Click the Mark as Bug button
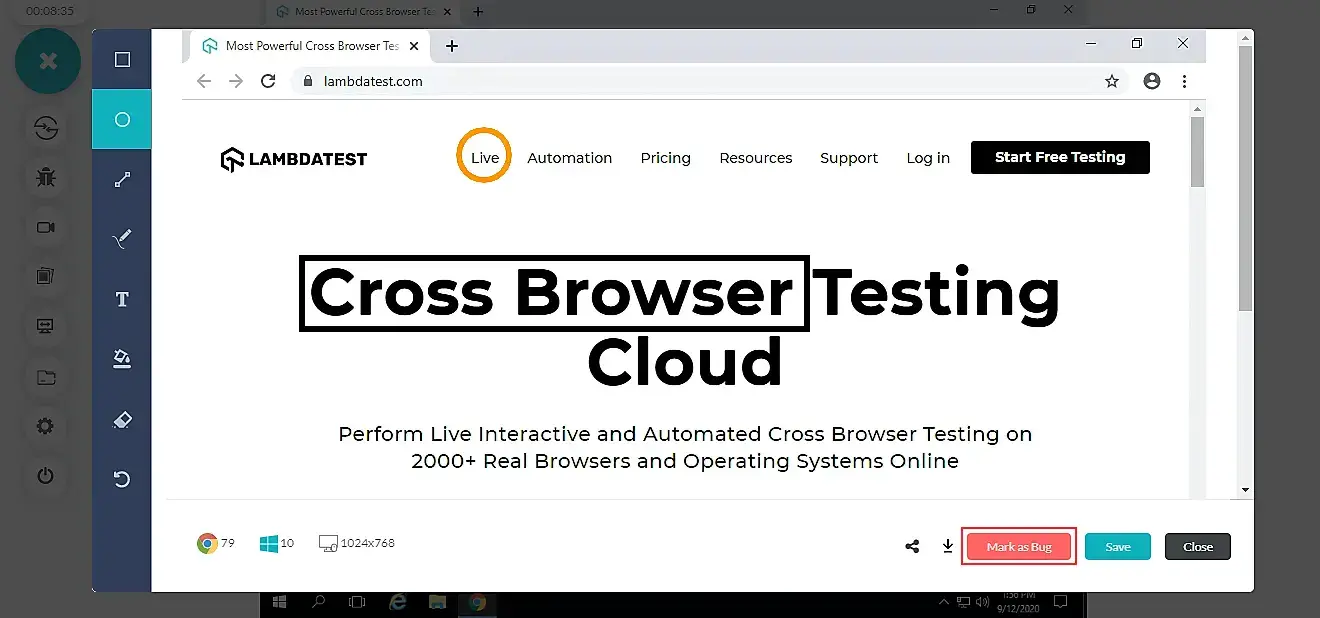The image size is (1320, 618). tap(1018, 547)
